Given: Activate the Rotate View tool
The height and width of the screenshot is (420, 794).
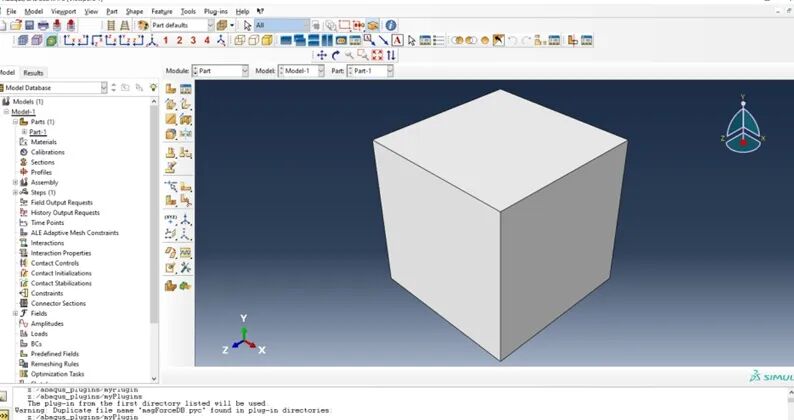Looking at the screenshot, I should click(x=335, y=55).
